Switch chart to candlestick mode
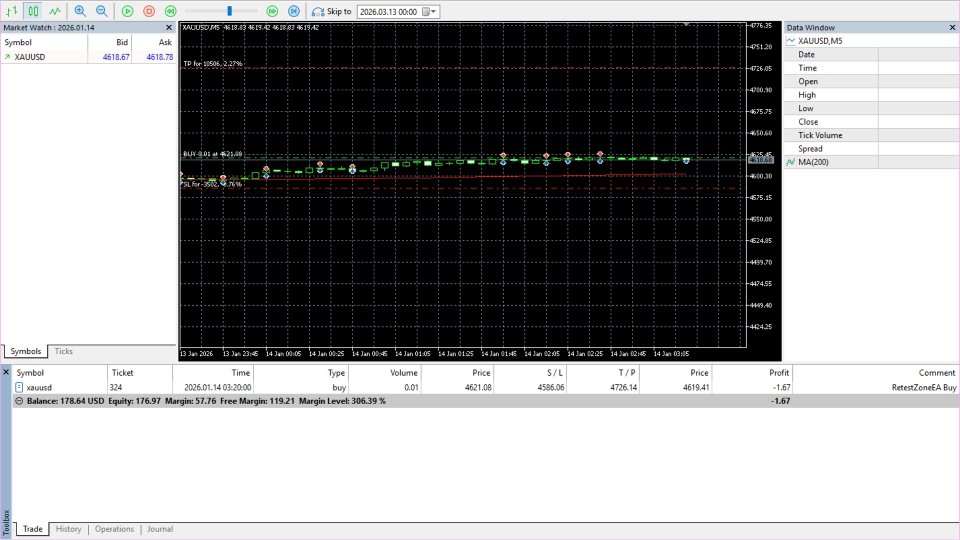 (33, 11)
